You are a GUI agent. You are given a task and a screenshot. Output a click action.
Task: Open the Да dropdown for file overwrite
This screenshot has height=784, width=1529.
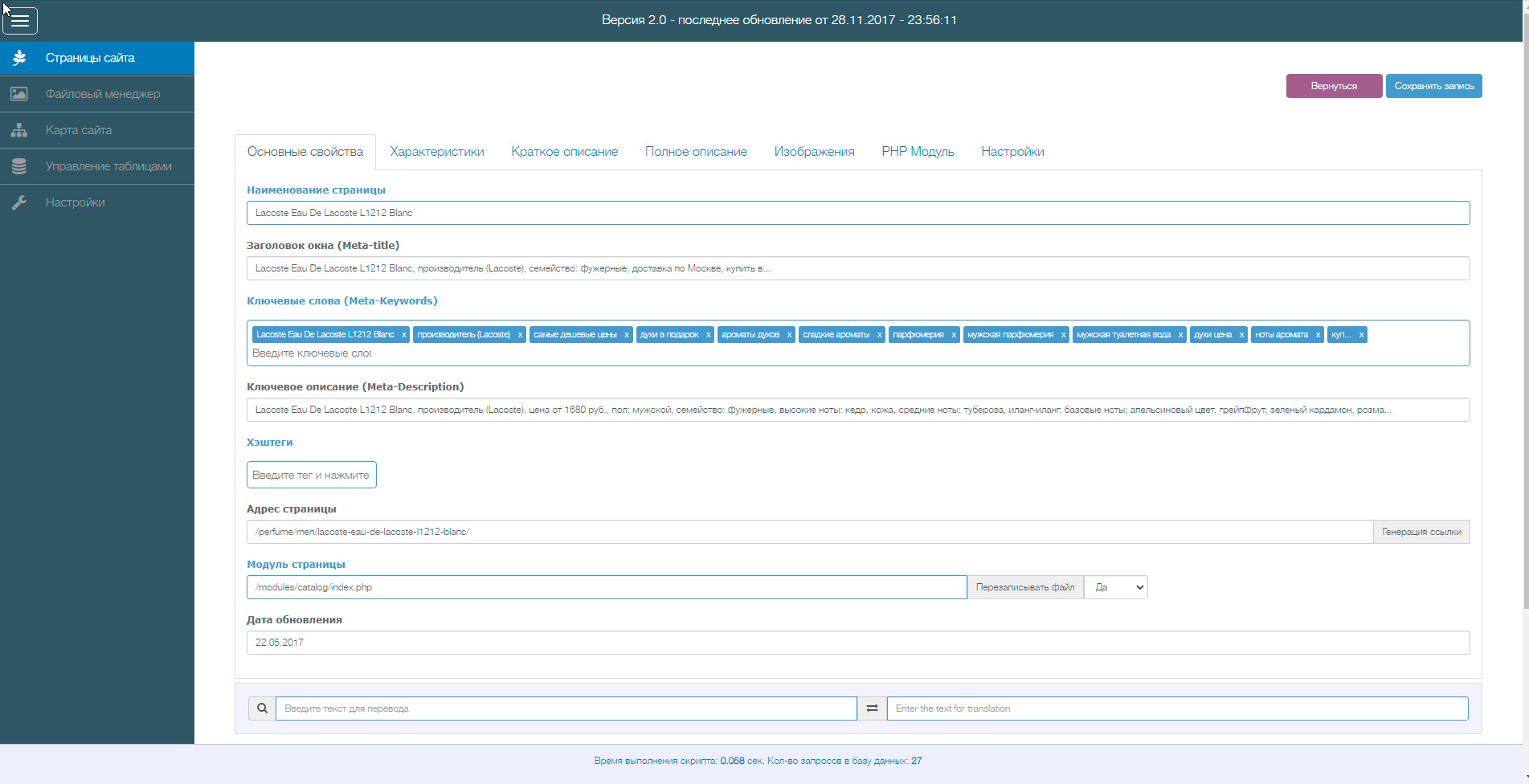point(1116,587)
